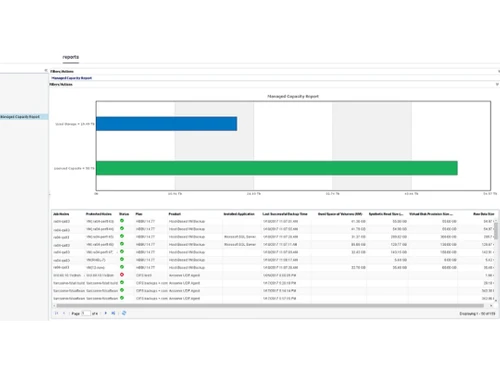Click green status icon in 32.43 GB row
Viewport: 500px width, 375px height.
tap(122, 252)
